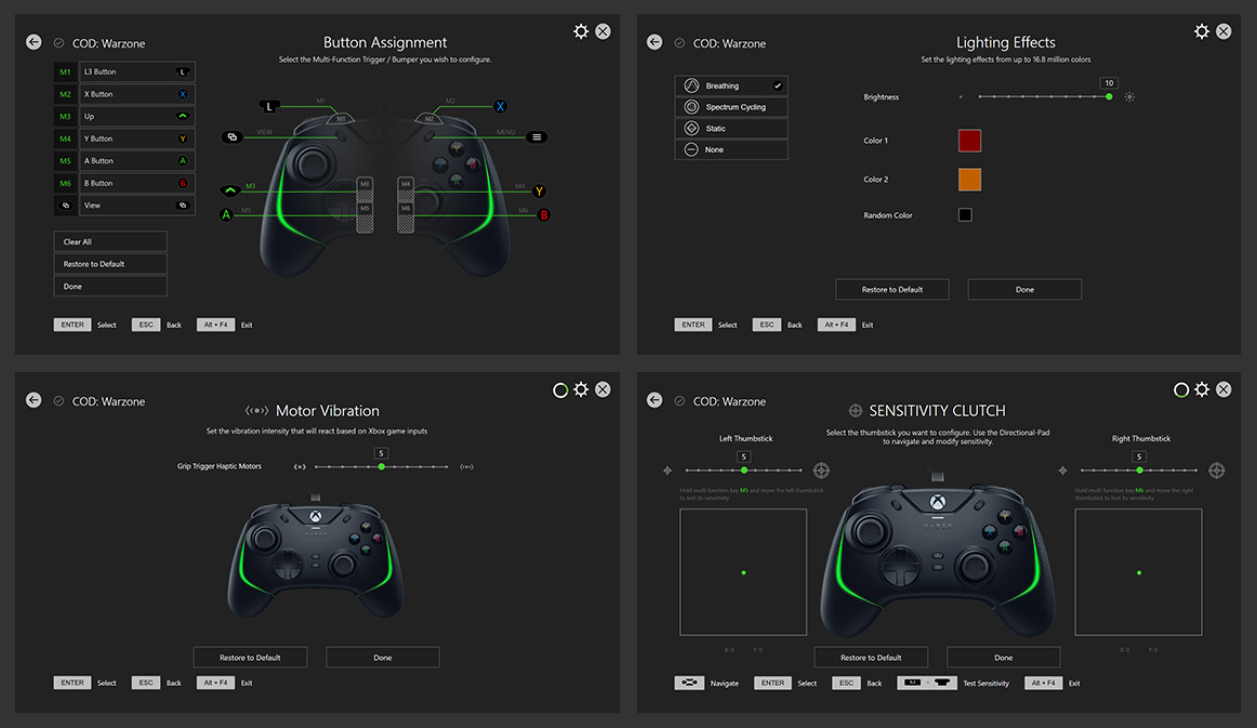The image size is (1257, 728).
Task: Click the Brightness slider handle
Action: pos(1109,97)
